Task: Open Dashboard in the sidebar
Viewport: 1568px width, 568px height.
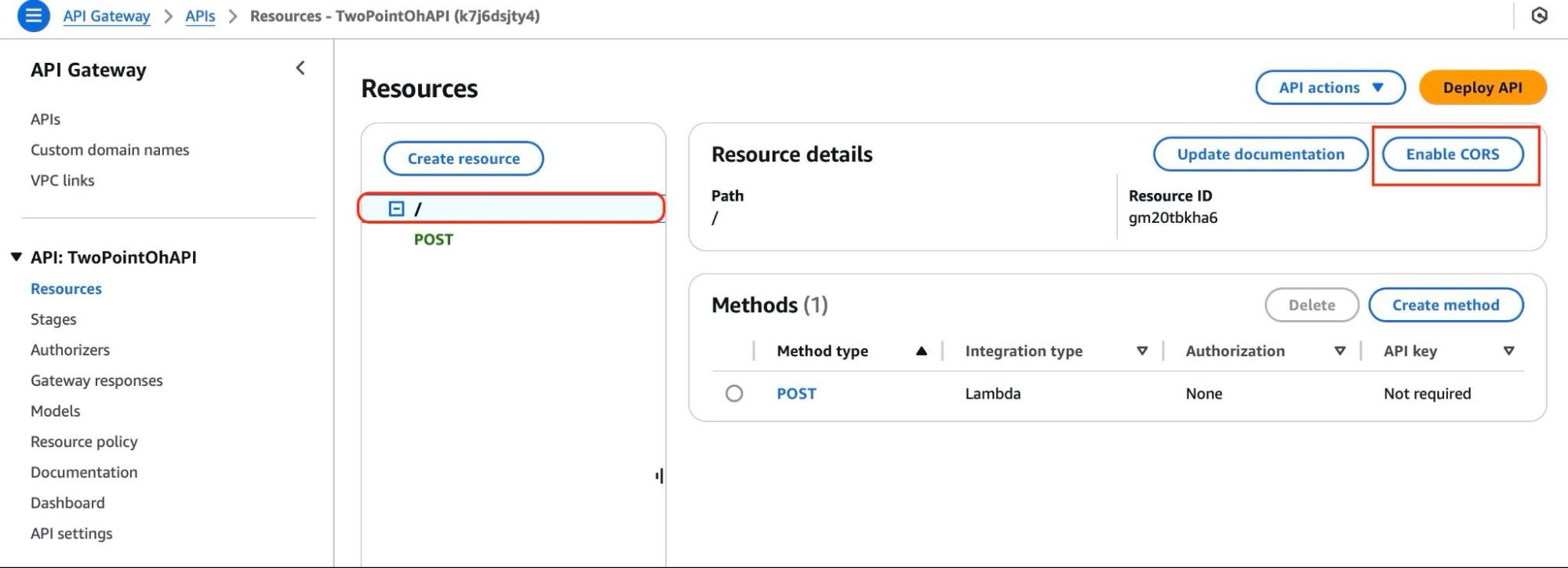Action: click(67, 503)
